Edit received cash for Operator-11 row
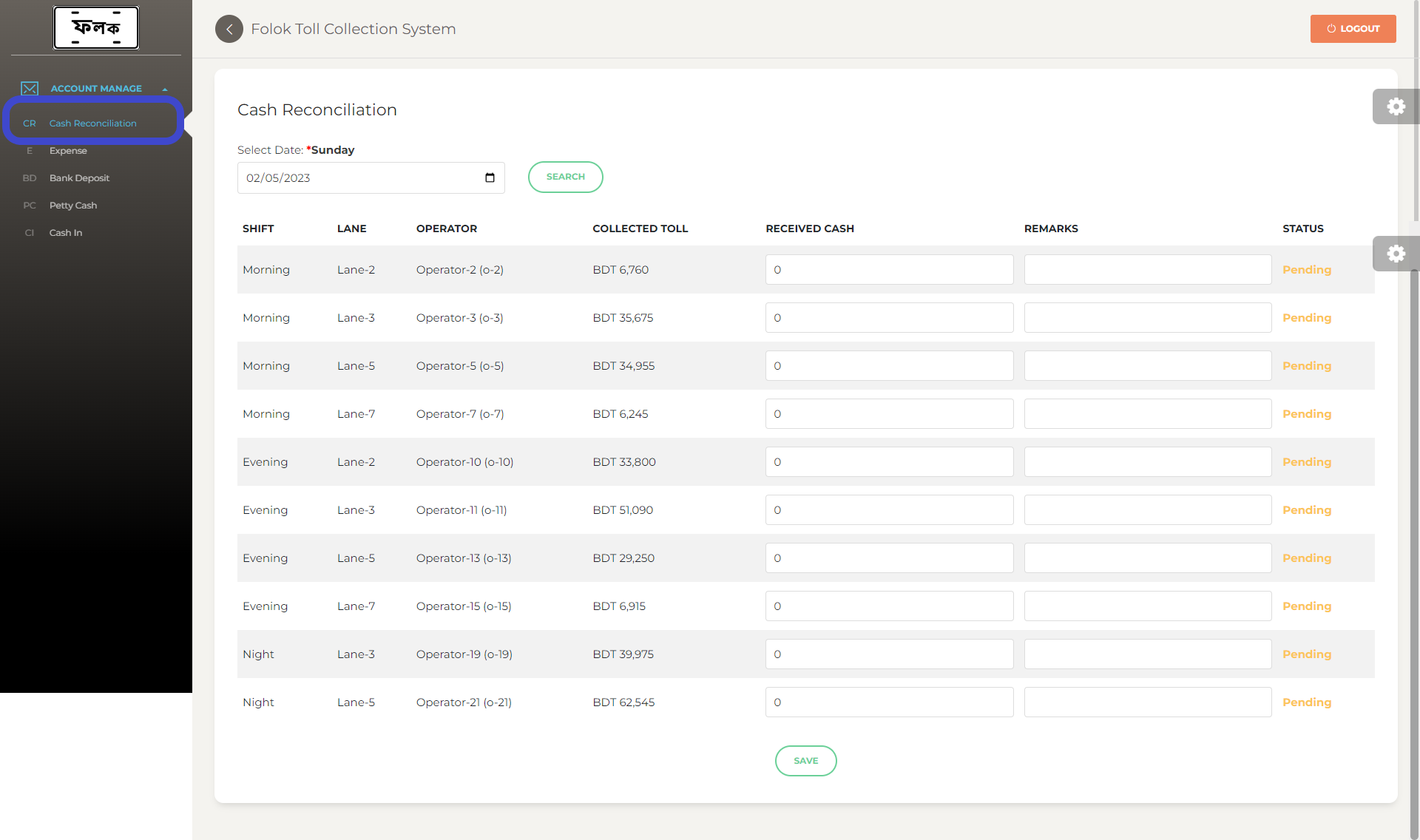This screenshot has width=1420, height=840. 889,510
